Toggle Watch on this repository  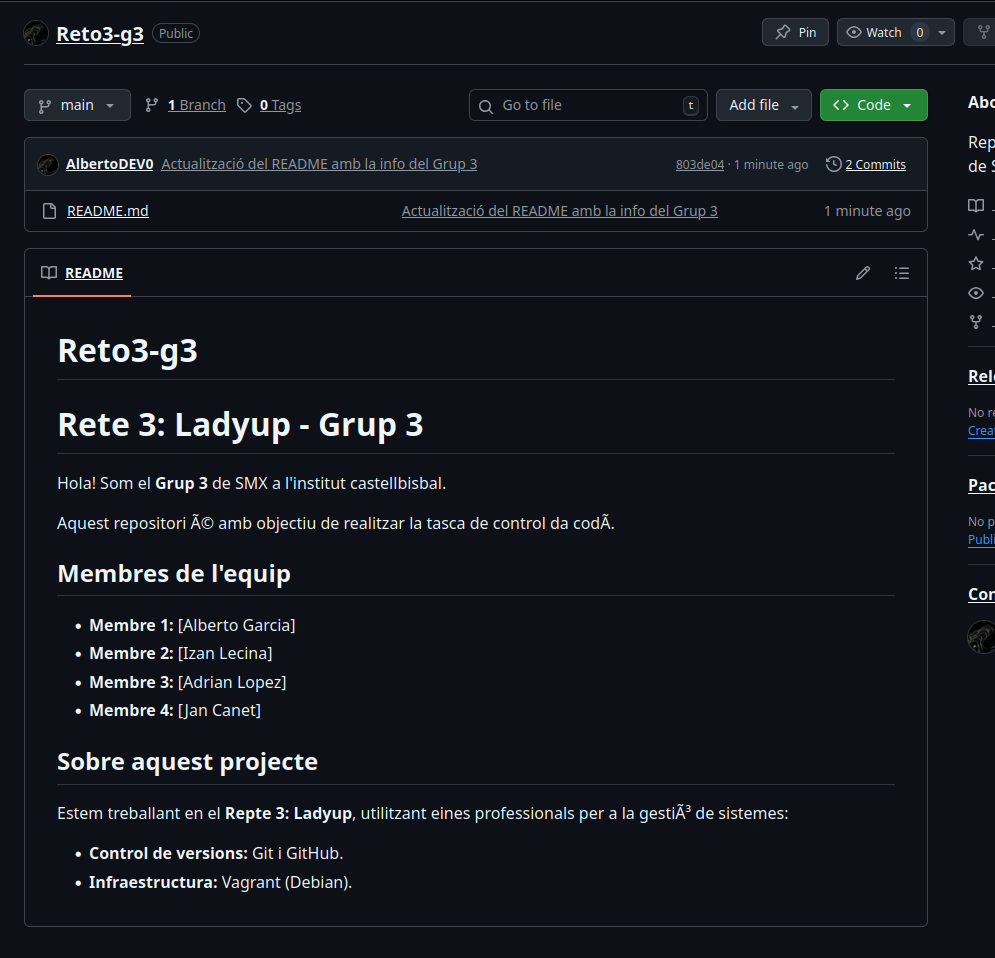click(x=874, y=32)
